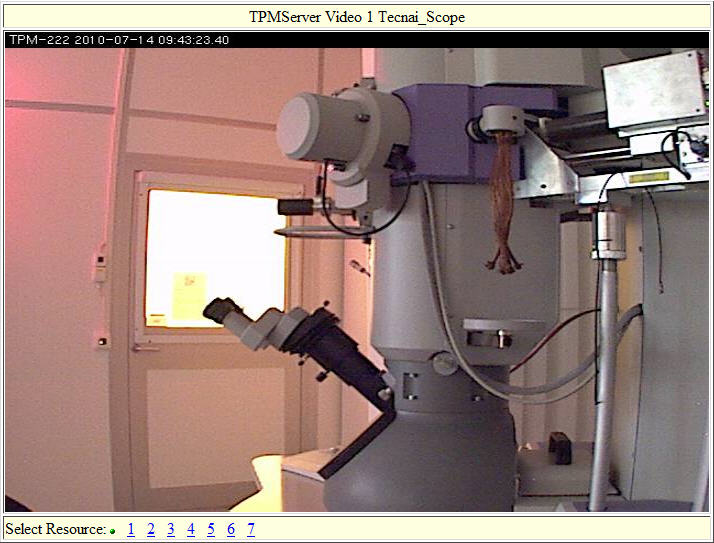Click the TPM-222 timestamp overlay text
Viewport: 714px width, 543px height.
(x=119, y=40)
